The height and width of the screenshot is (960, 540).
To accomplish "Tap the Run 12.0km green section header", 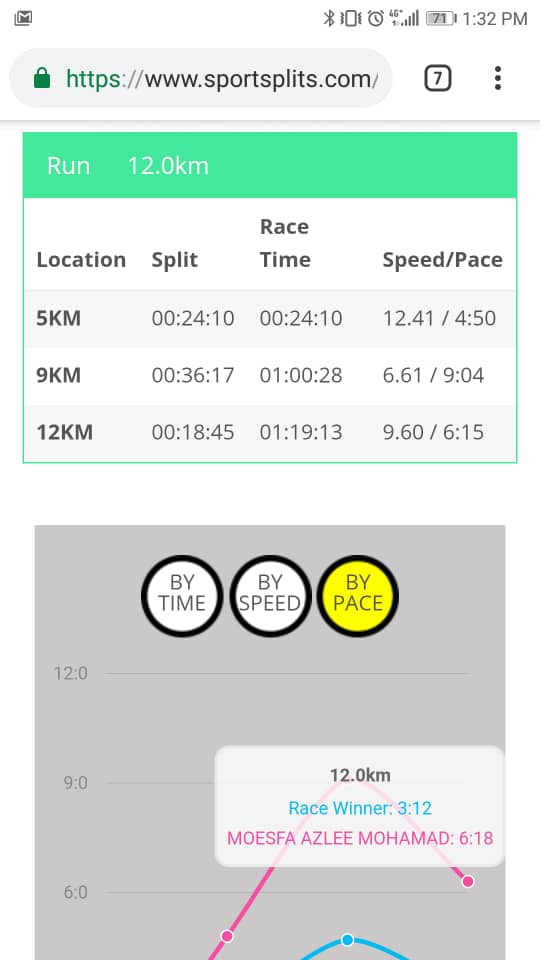I will pos(270,166).
